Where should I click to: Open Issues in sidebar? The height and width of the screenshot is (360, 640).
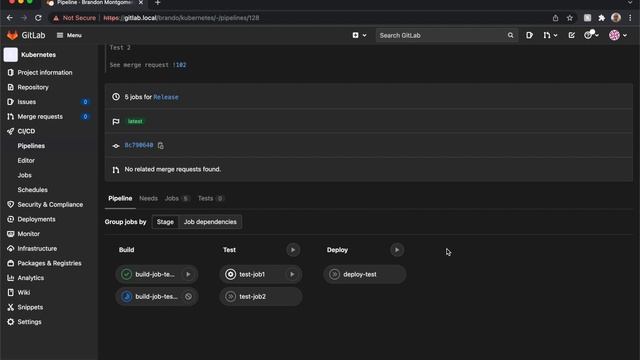coord(27,102)
